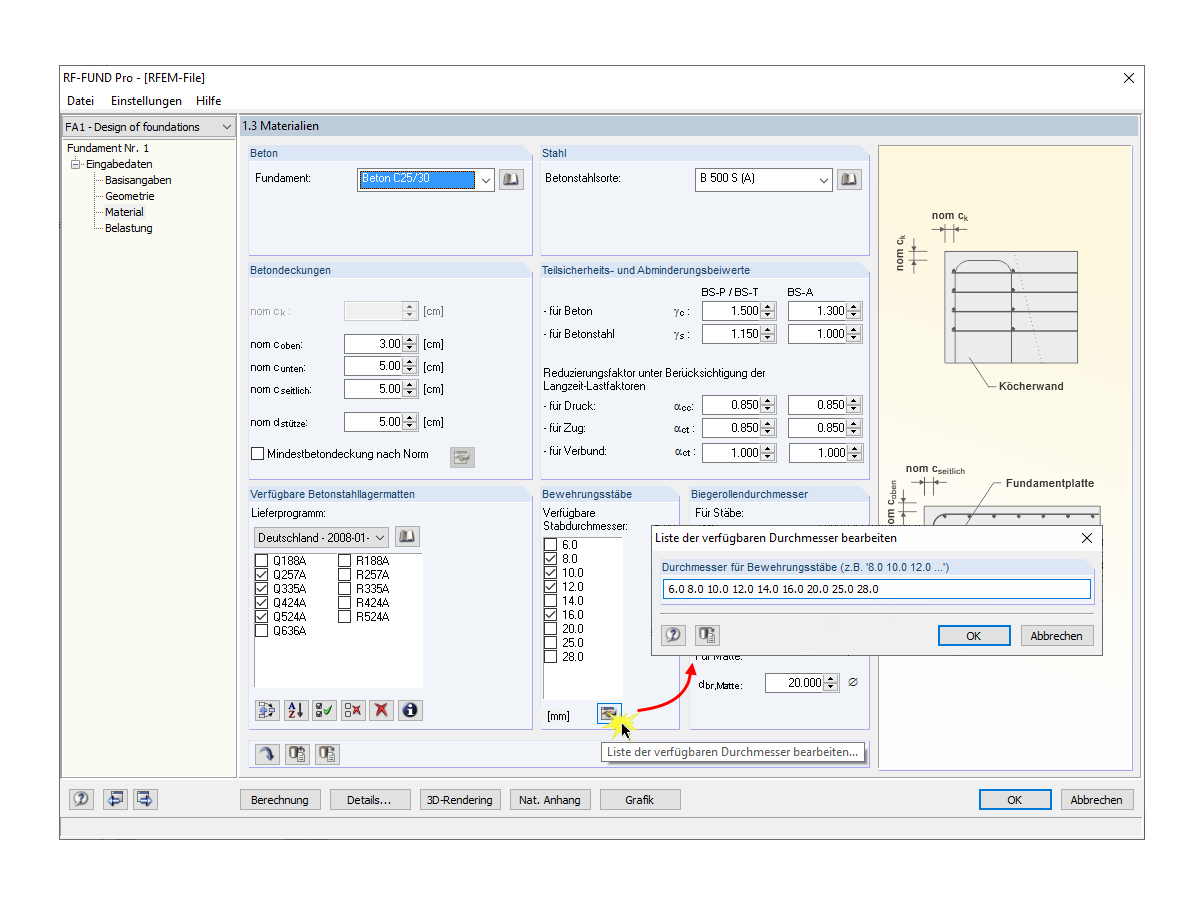Go to next table with right arrow icon
Screen dimensions: 1200x900
point(145,799)
